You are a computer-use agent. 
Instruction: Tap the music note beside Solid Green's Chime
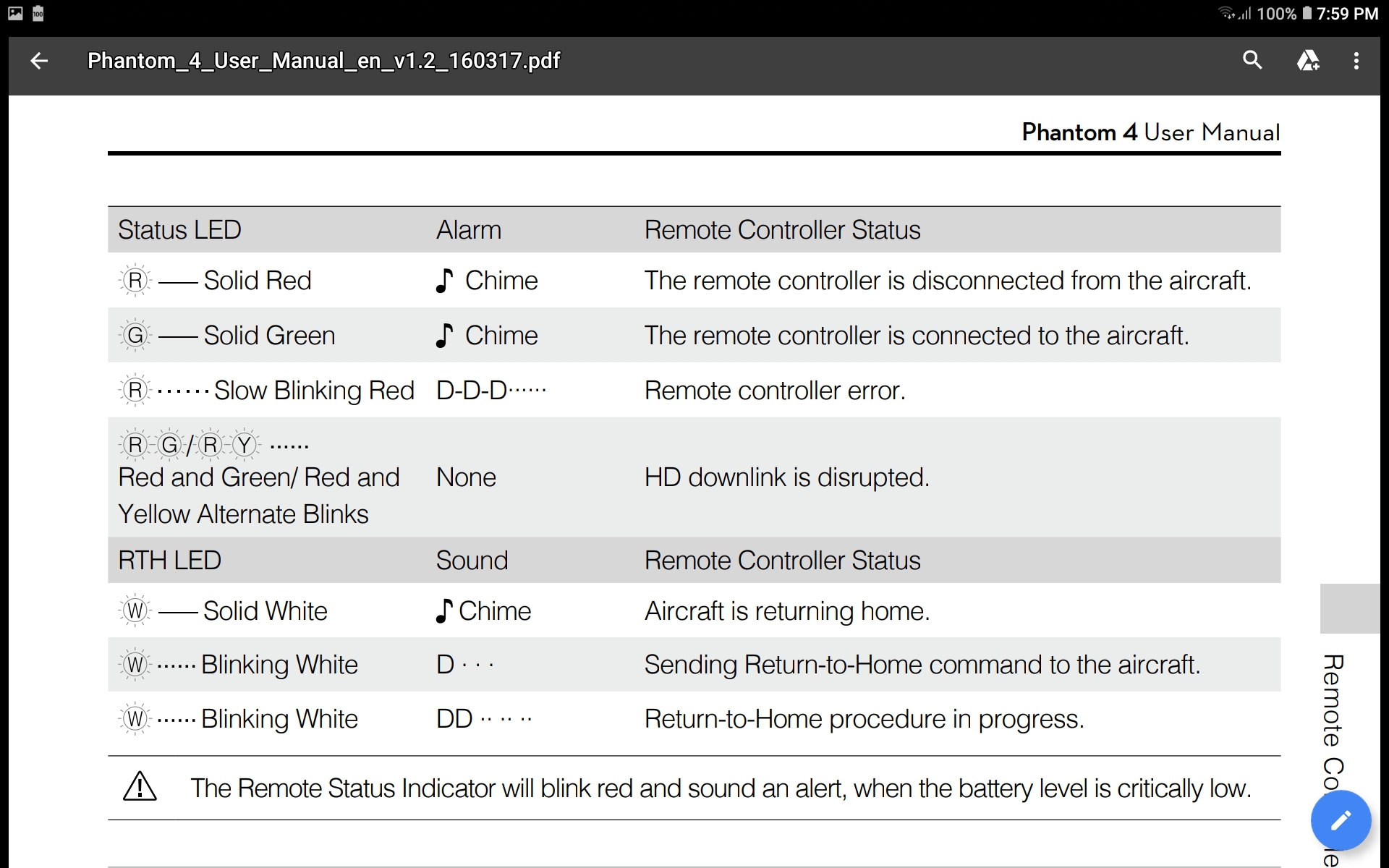(445, 335)
